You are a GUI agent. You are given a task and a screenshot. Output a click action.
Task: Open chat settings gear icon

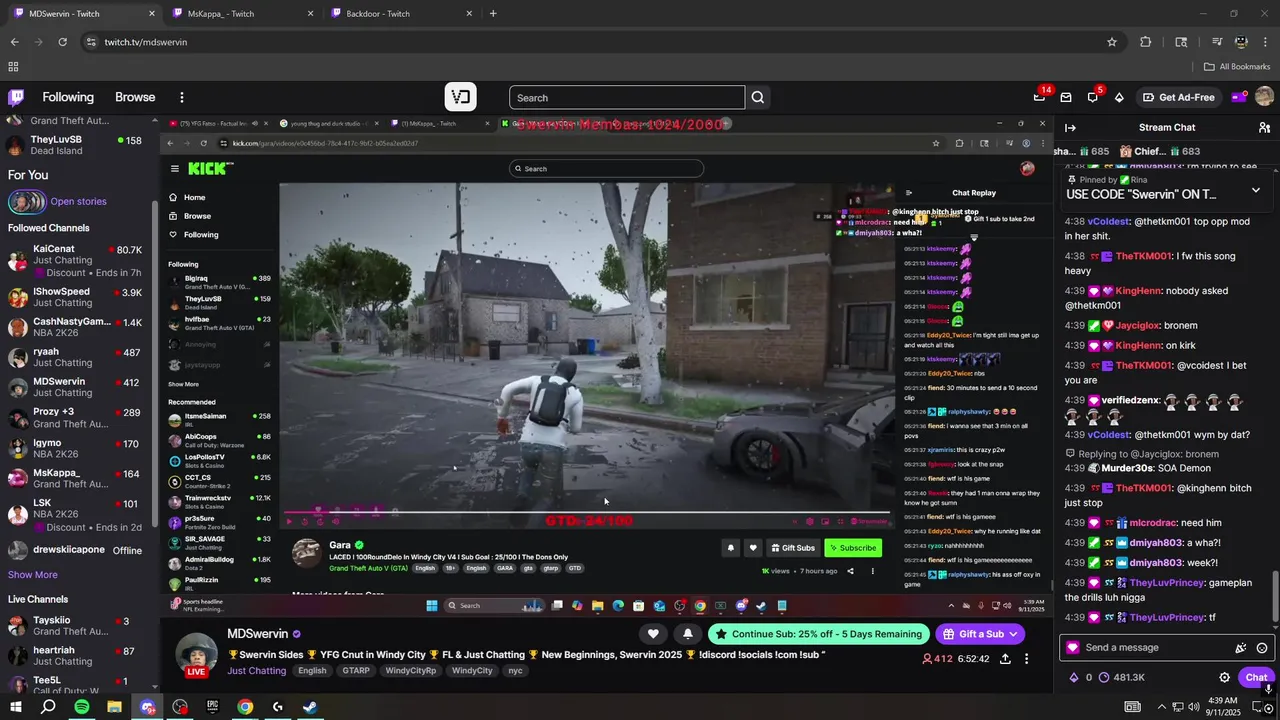tap(1224, 677)
